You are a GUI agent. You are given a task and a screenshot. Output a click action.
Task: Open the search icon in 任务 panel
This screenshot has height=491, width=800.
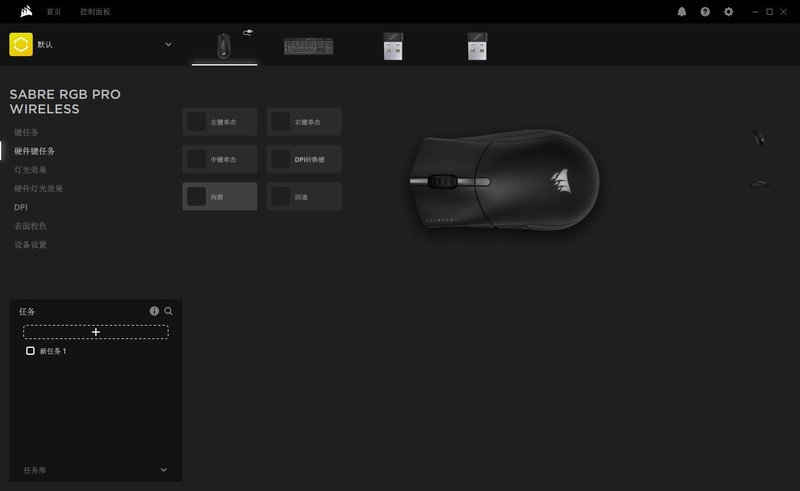tap(168, 311)
